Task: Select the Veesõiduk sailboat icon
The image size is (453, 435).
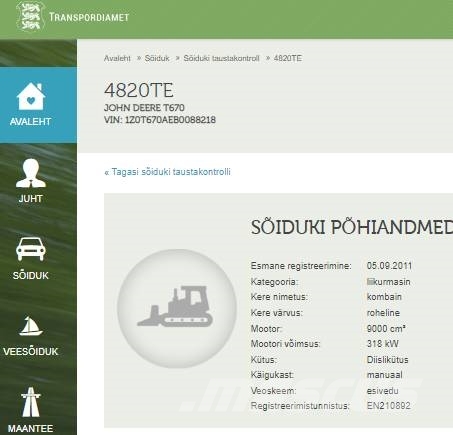Action: click(x=31, y=326)
